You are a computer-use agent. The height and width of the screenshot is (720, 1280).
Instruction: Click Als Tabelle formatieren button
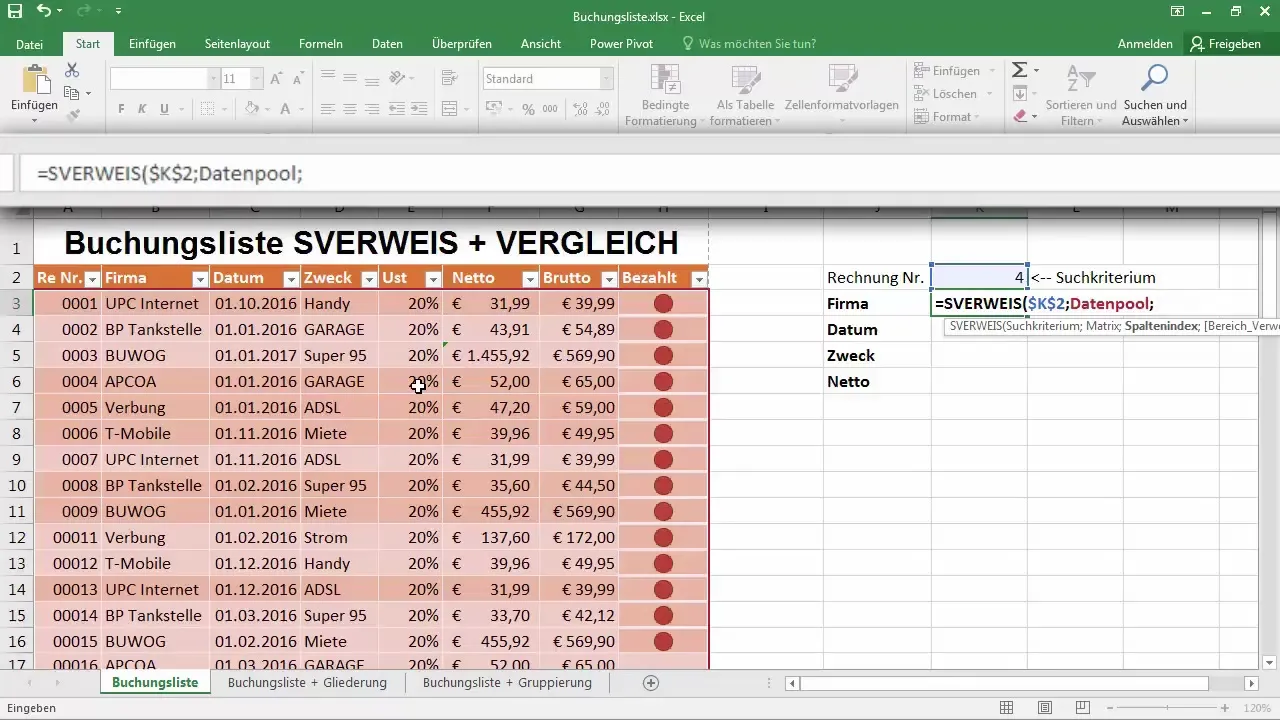click(x=746, y=96)
